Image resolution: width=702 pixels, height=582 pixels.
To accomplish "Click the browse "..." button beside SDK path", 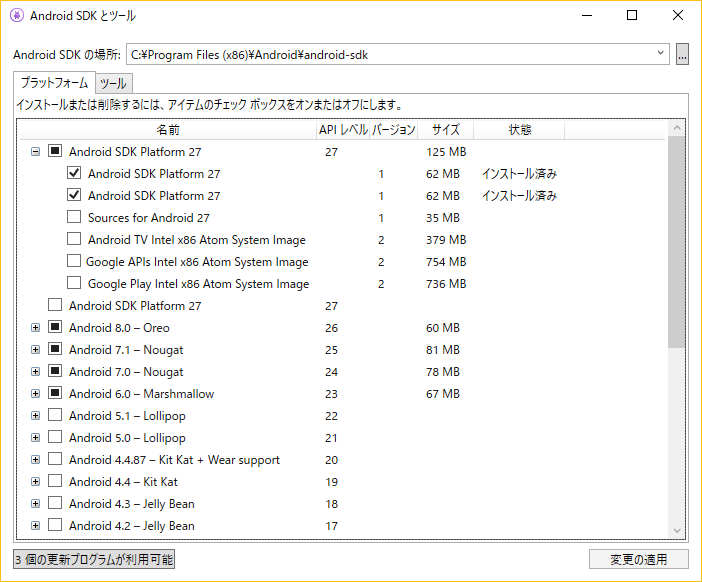I will pos(682,54).
